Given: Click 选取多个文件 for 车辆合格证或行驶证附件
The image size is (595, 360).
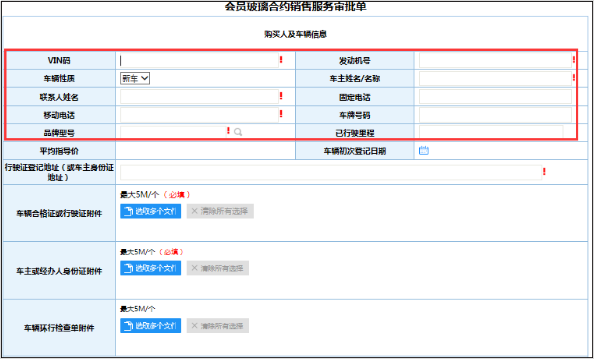Looking at the screenshot, I should (151, 211).
